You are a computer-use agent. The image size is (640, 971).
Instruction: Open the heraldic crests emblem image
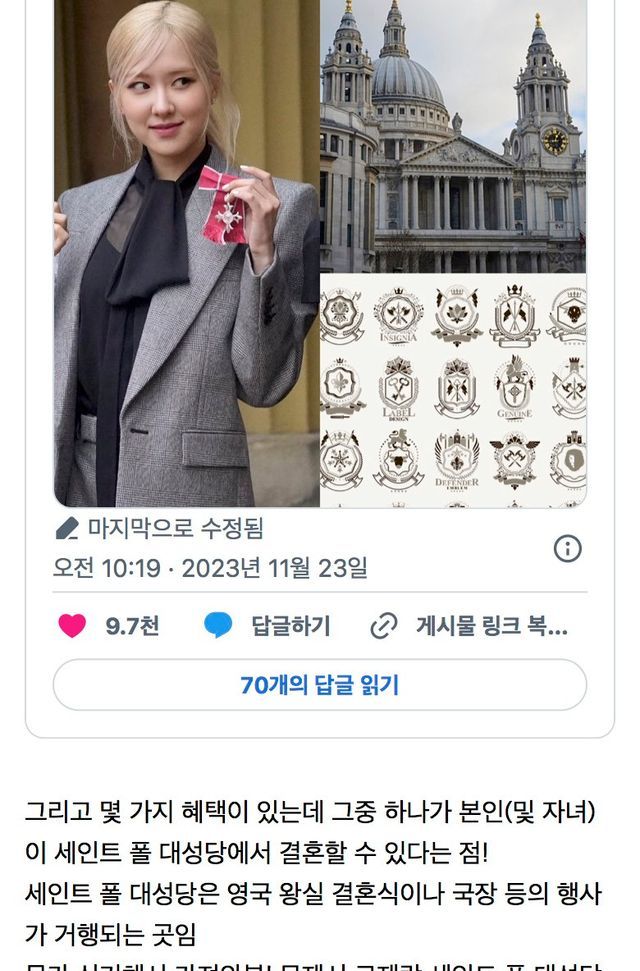(454, 391)
